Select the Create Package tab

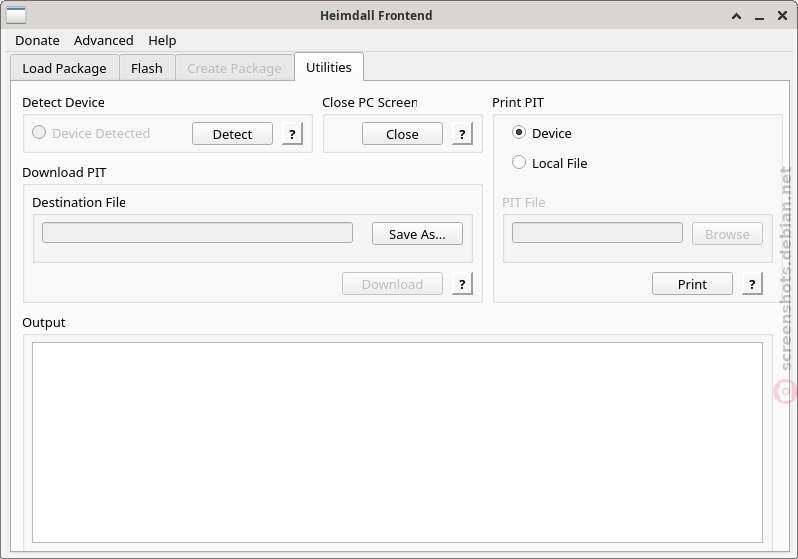click(x=235, y=68)
